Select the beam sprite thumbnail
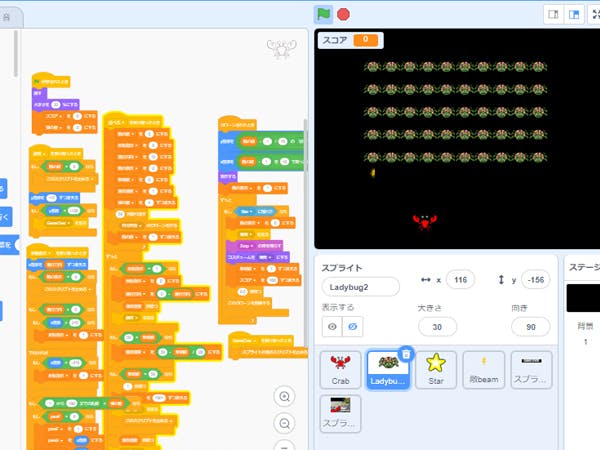Image resolution: width=600 pixels, height=450 pixels. tap(483, 370)
